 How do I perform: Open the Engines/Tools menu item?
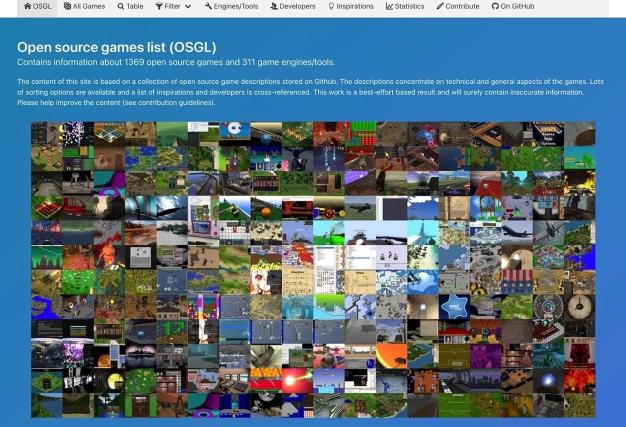[x=232, y=6]
